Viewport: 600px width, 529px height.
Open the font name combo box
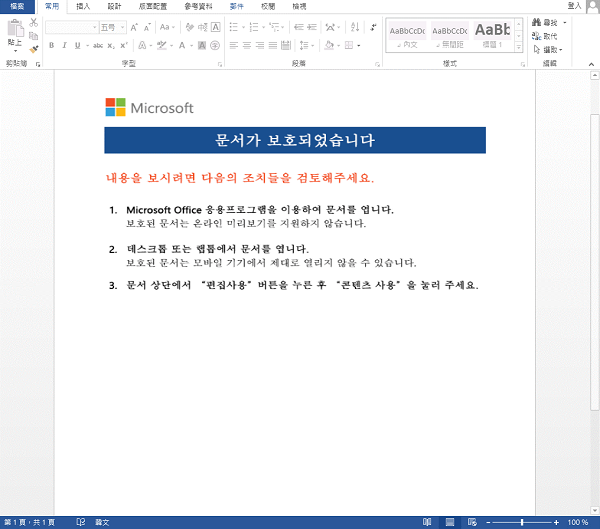click(71, 27)
